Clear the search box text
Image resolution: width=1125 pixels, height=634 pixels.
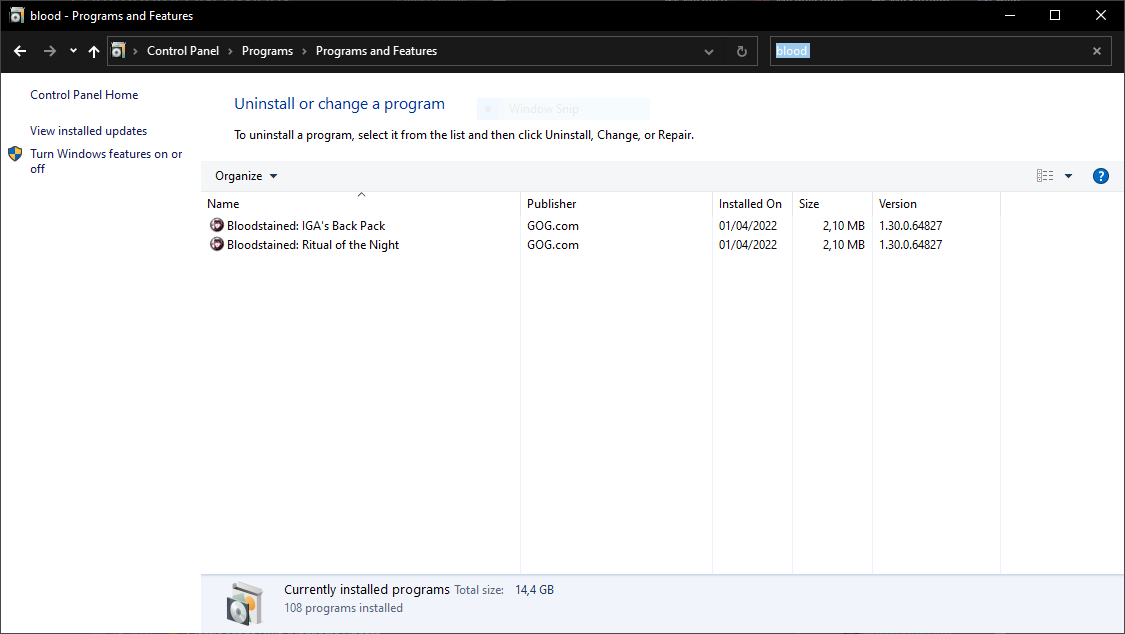pyautogui.click(x=1097, y=51)
